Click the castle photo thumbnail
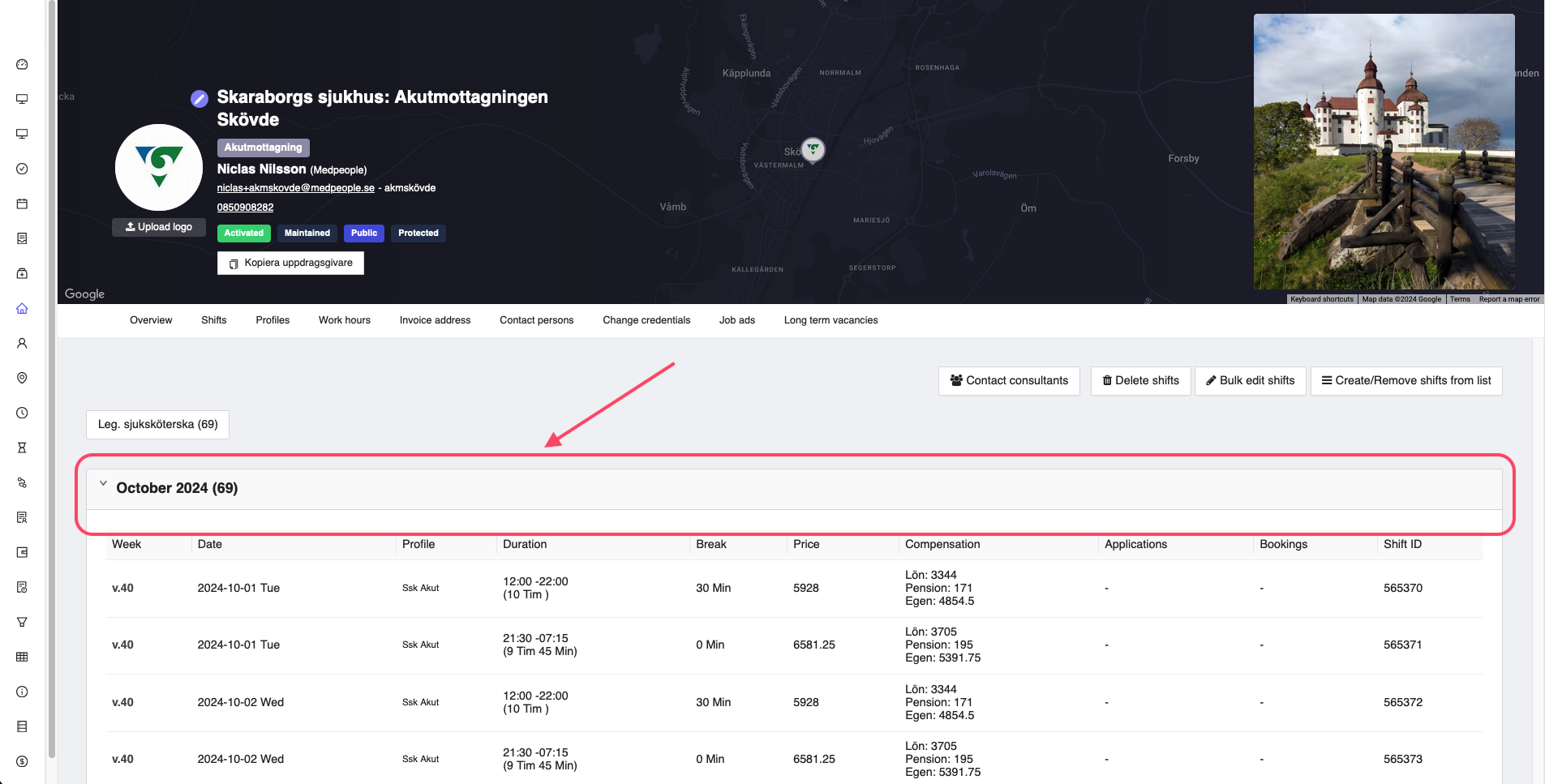Image resolution: width=1545 pixels, height=784 pixels. coord(1384,152)
